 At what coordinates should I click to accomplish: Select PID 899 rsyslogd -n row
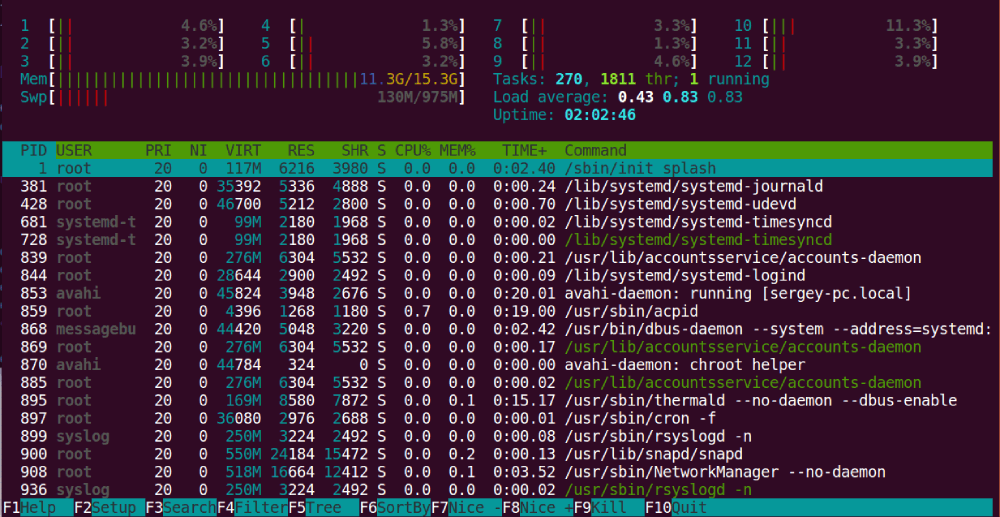click(497, 437)
